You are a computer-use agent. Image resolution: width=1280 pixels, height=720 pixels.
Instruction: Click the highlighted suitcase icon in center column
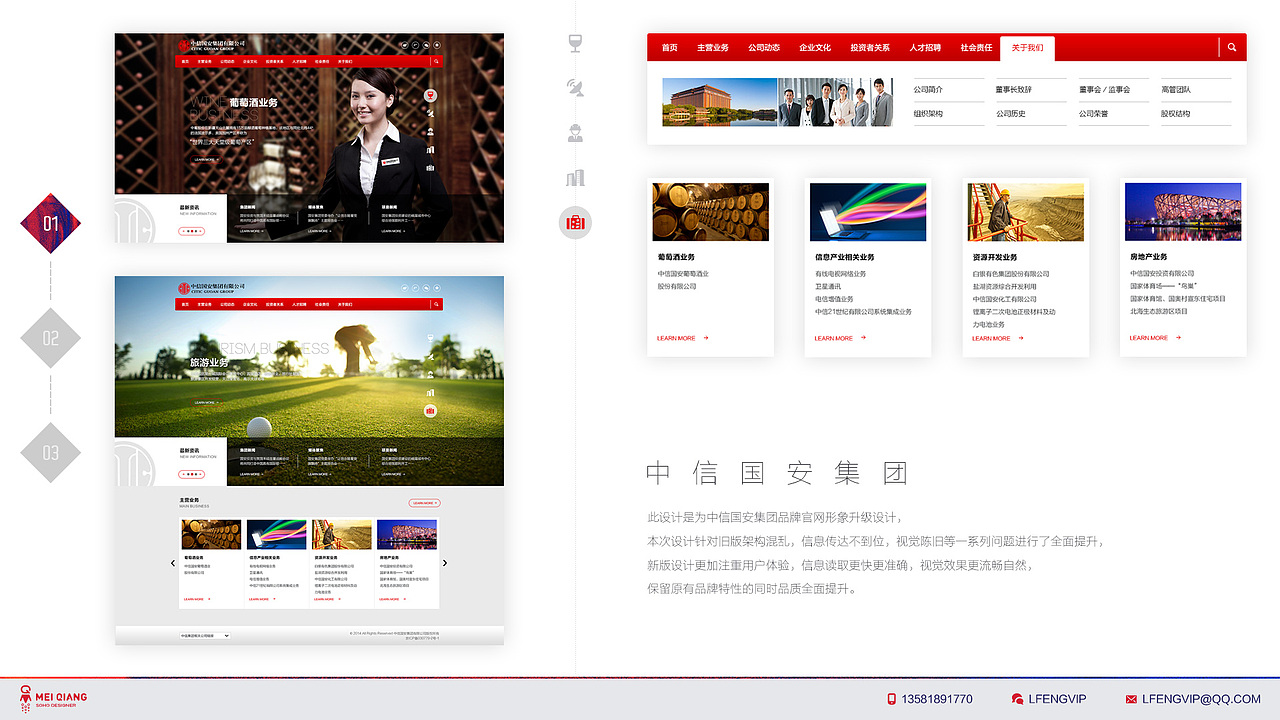pyautogui.click(x=575, y=222)
